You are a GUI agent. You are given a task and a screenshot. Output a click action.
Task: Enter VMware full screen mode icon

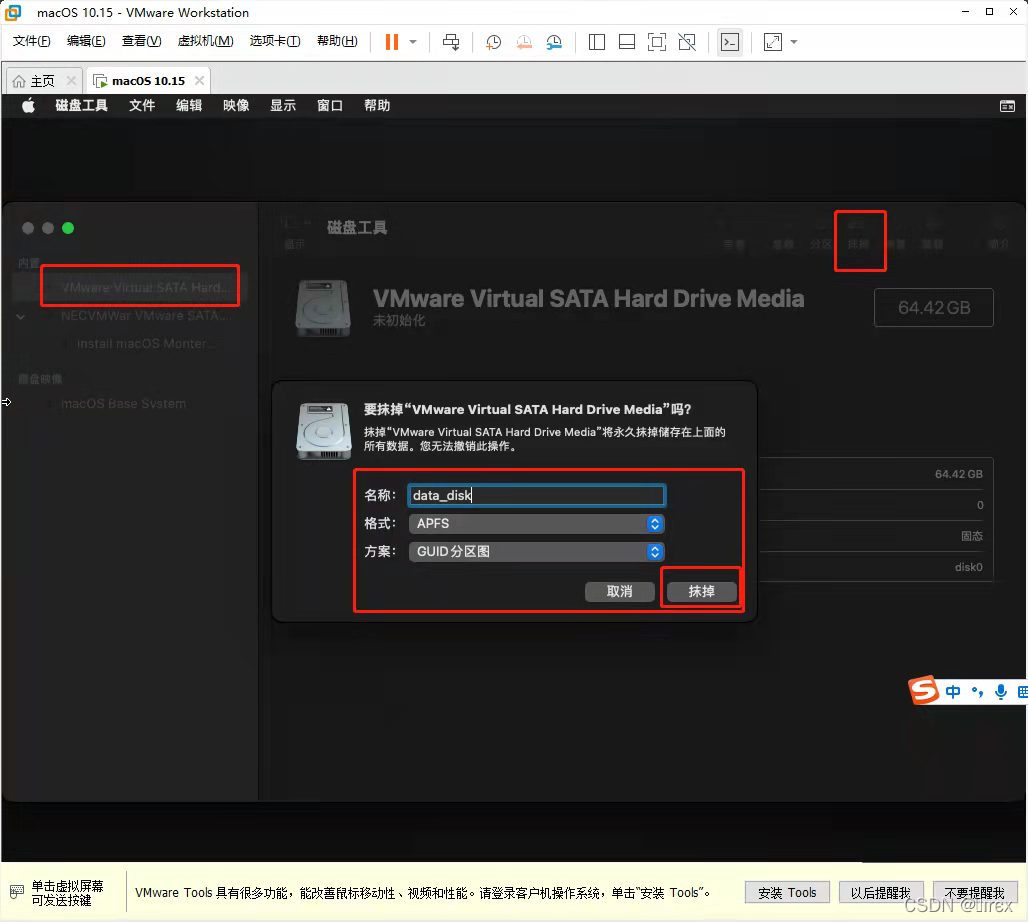coord(656,42)
